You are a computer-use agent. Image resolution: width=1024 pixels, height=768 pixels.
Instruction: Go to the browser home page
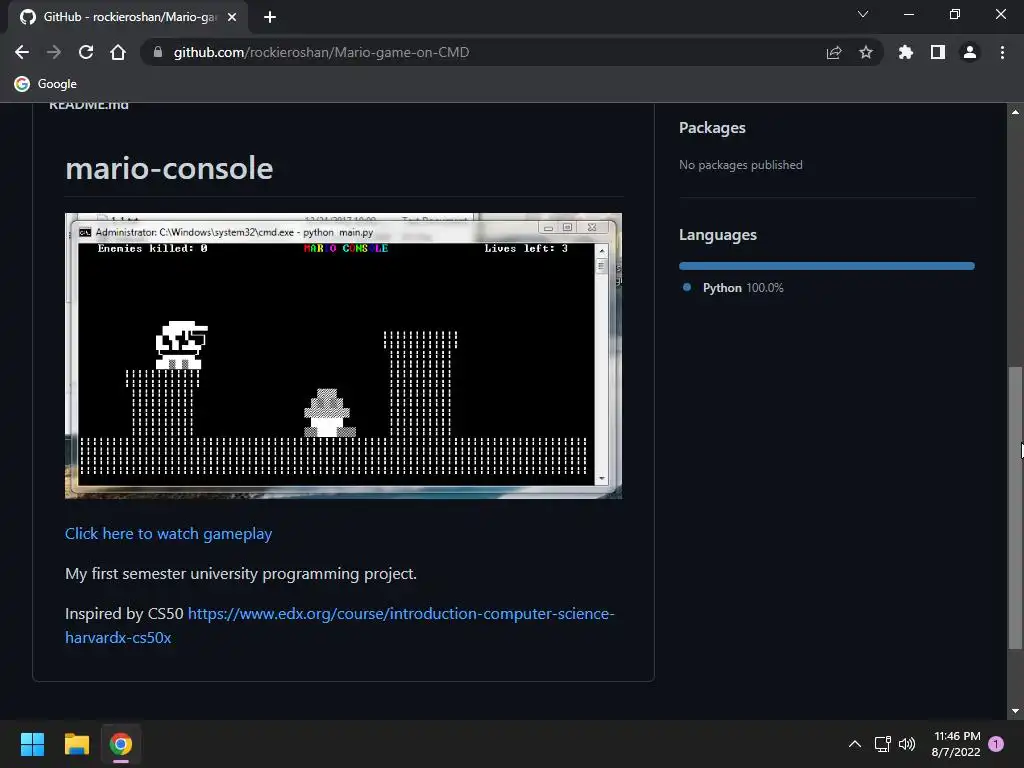pos(118,52)
